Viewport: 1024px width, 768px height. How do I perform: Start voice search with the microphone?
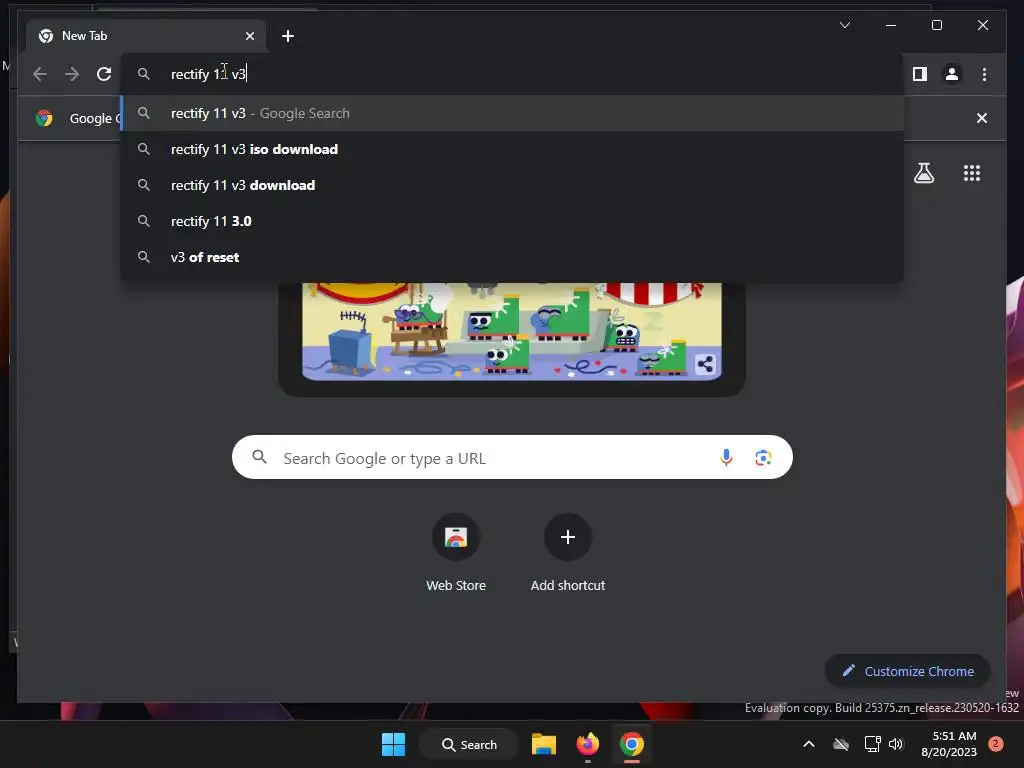pos(726,458)
